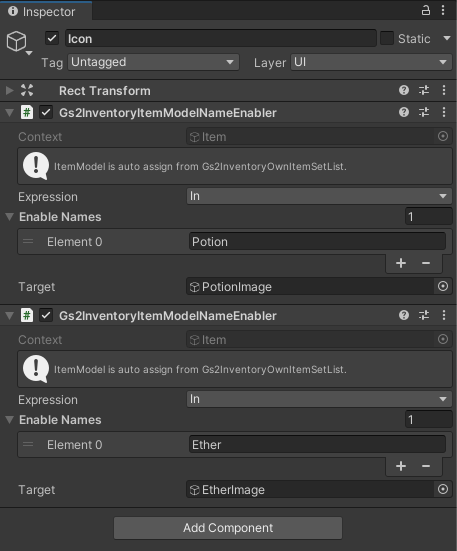
Task: Pick object for PotionImage Target field
Action: 443,286
